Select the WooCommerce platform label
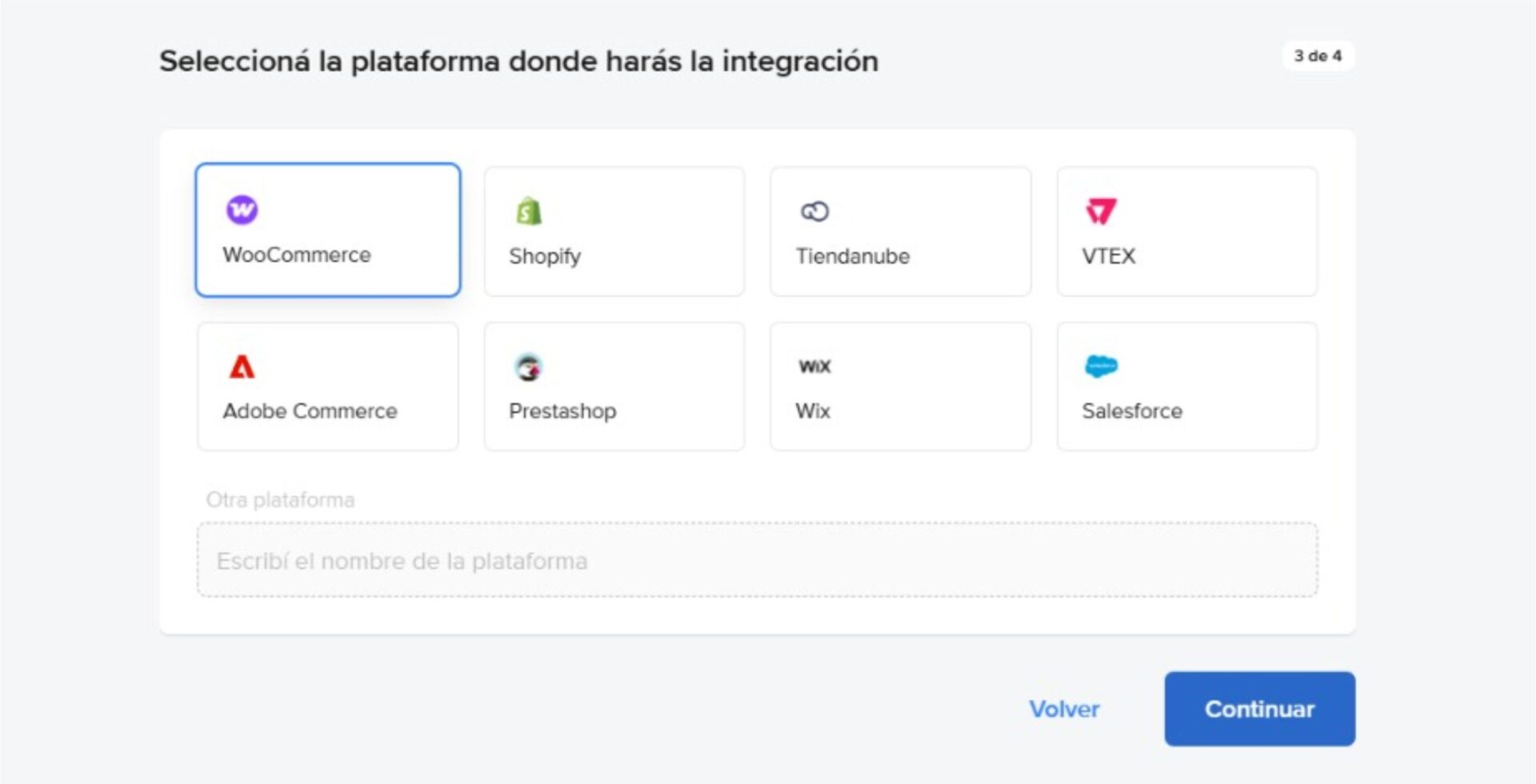 [x=297, y=254]
